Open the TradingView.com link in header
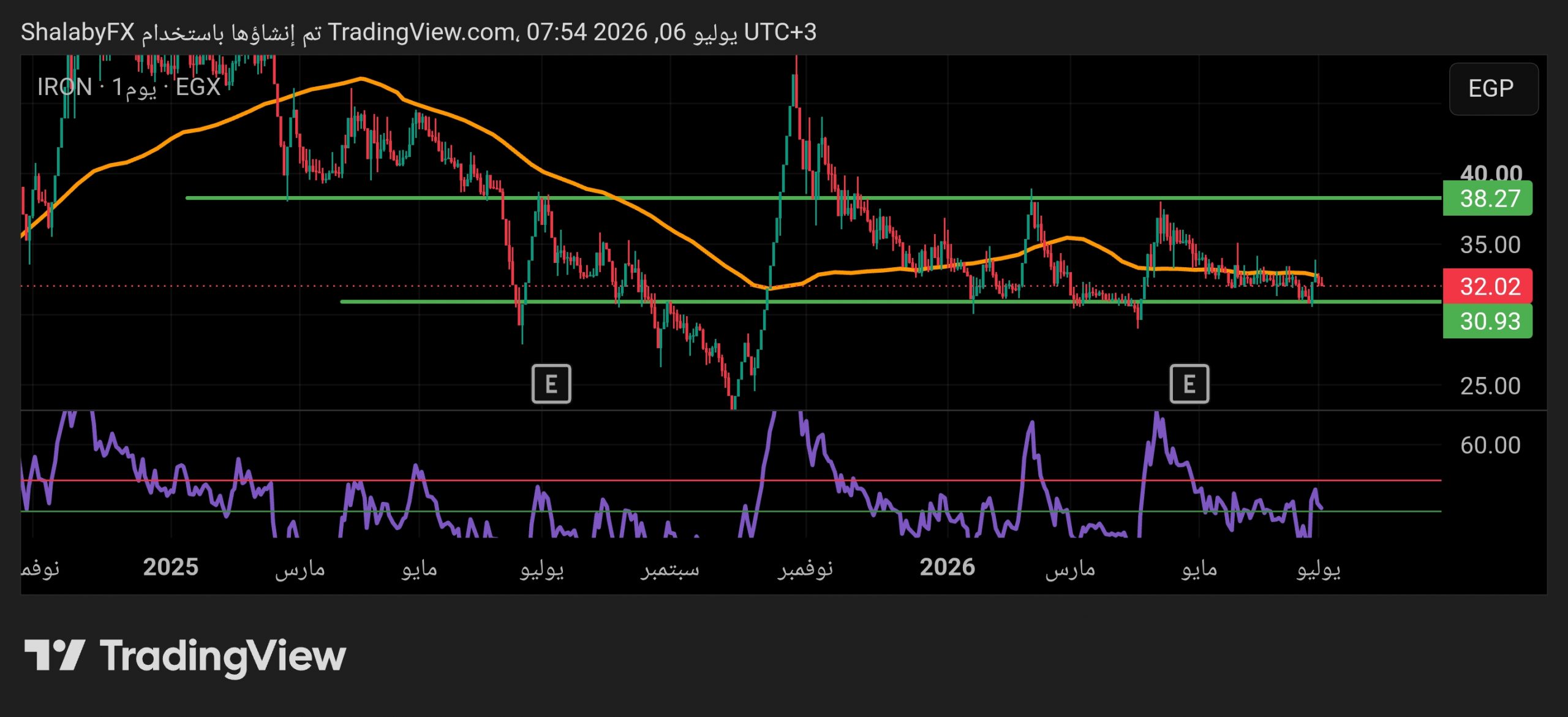Screen dimensions: 1568x717 point(420,32)
